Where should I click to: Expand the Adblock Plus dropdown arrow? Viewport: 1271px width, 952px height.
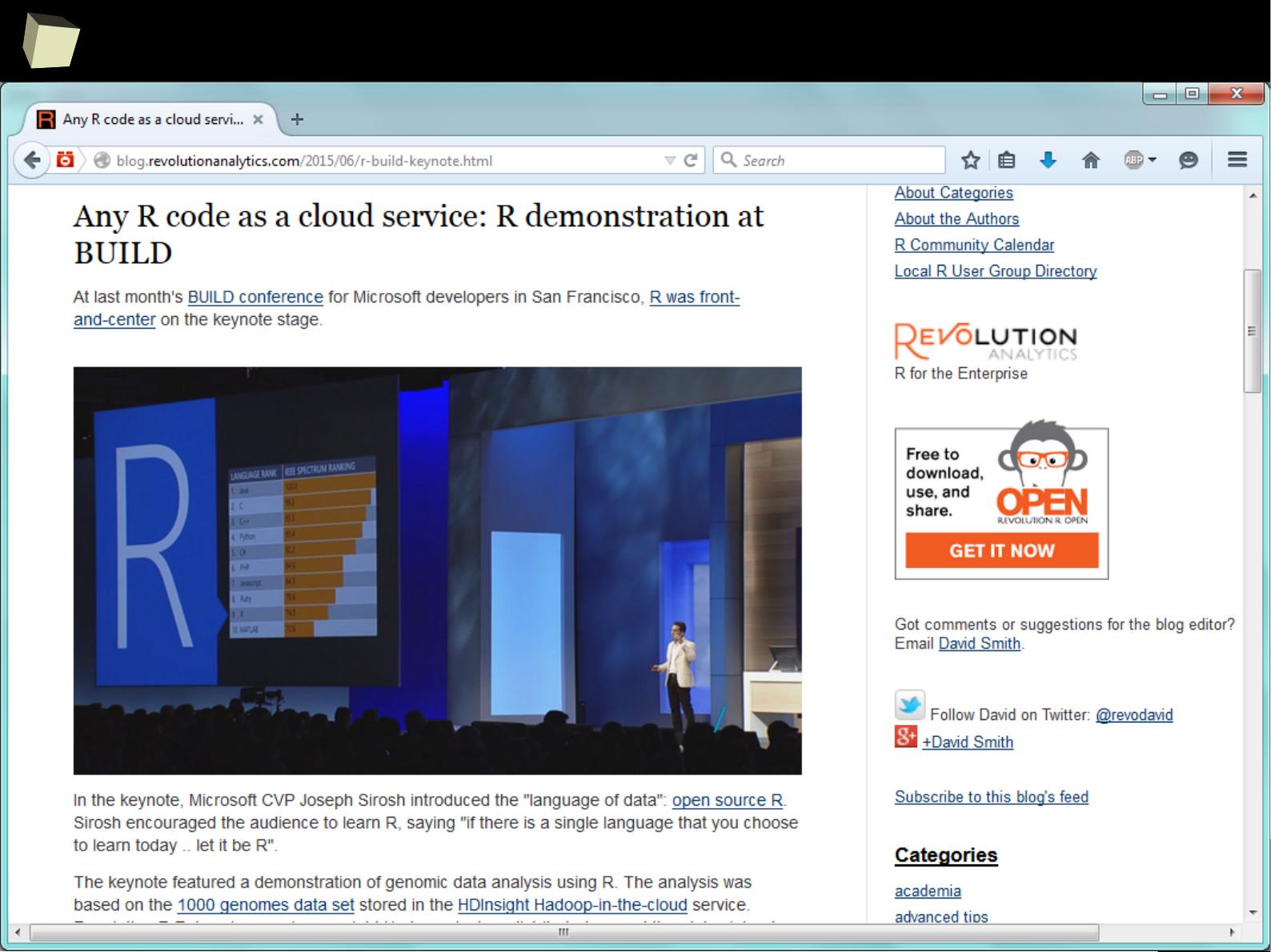[1152, 160]
